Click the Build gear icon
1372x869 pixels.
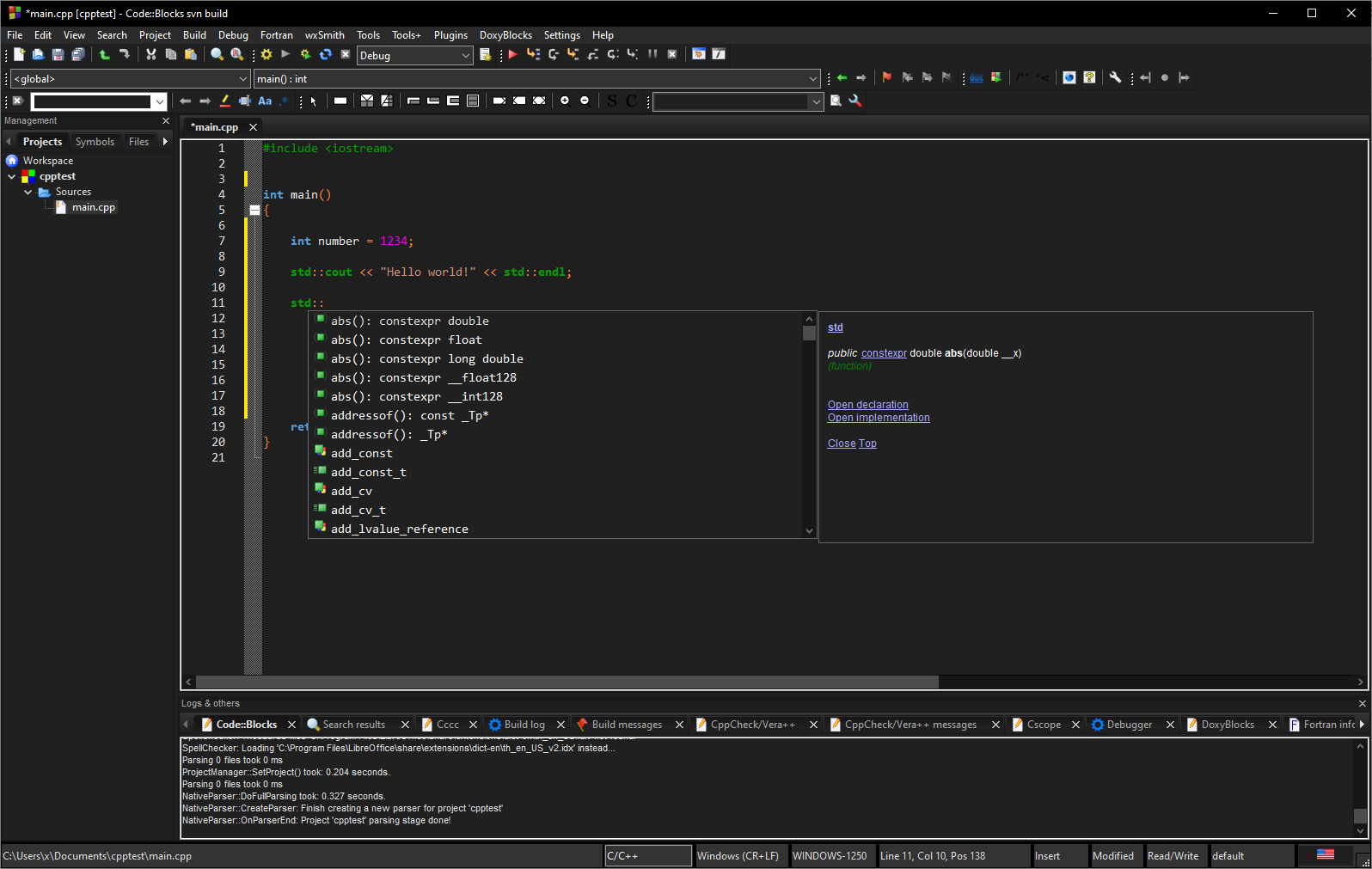pyautogui.click(x=266, y=54)
